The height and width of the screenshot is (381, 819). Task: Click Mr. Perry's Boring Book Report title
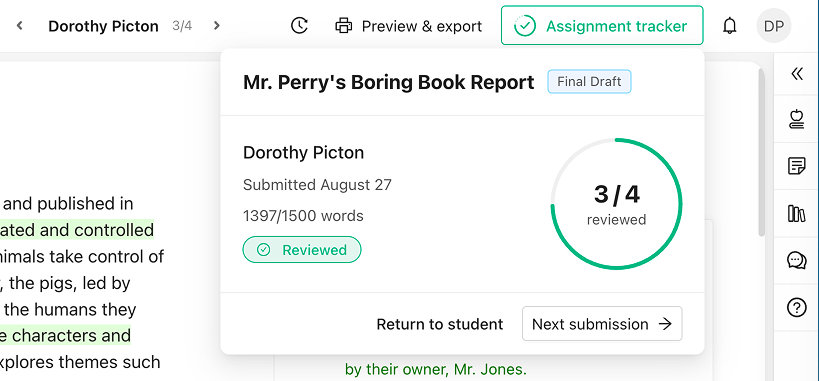389,82
